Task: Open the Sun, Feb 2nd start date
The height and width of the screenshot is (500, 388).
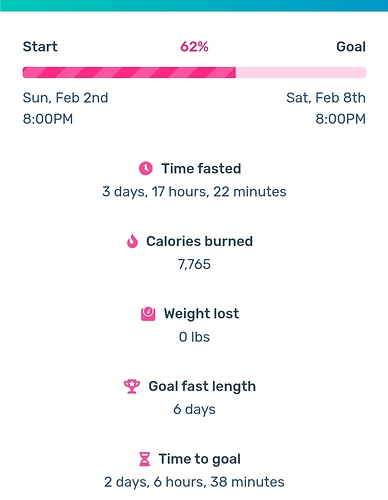Action: (65, 98)
